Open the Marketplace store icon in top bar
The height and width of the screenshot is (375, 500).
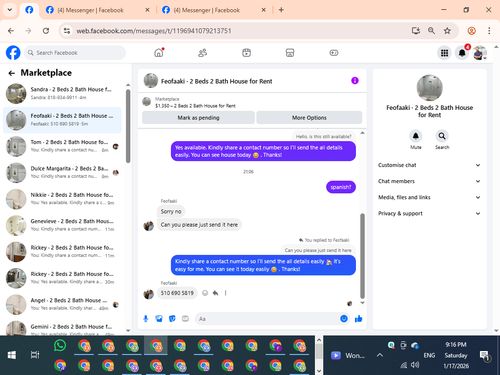point(290,53)
